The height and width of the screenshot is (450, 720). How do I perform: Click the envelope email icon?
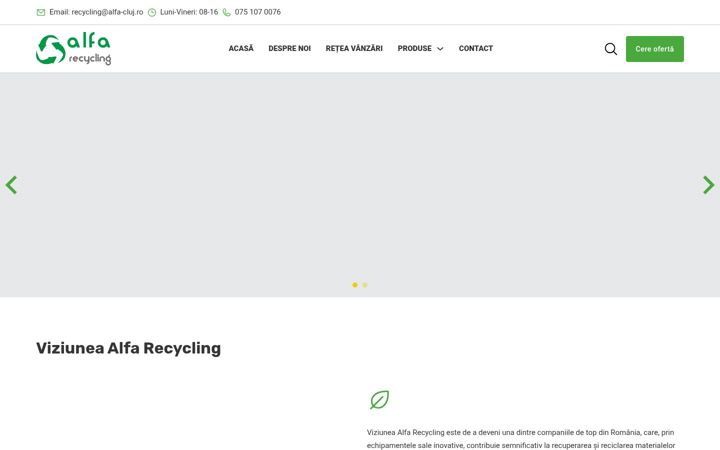coord(41,12)
